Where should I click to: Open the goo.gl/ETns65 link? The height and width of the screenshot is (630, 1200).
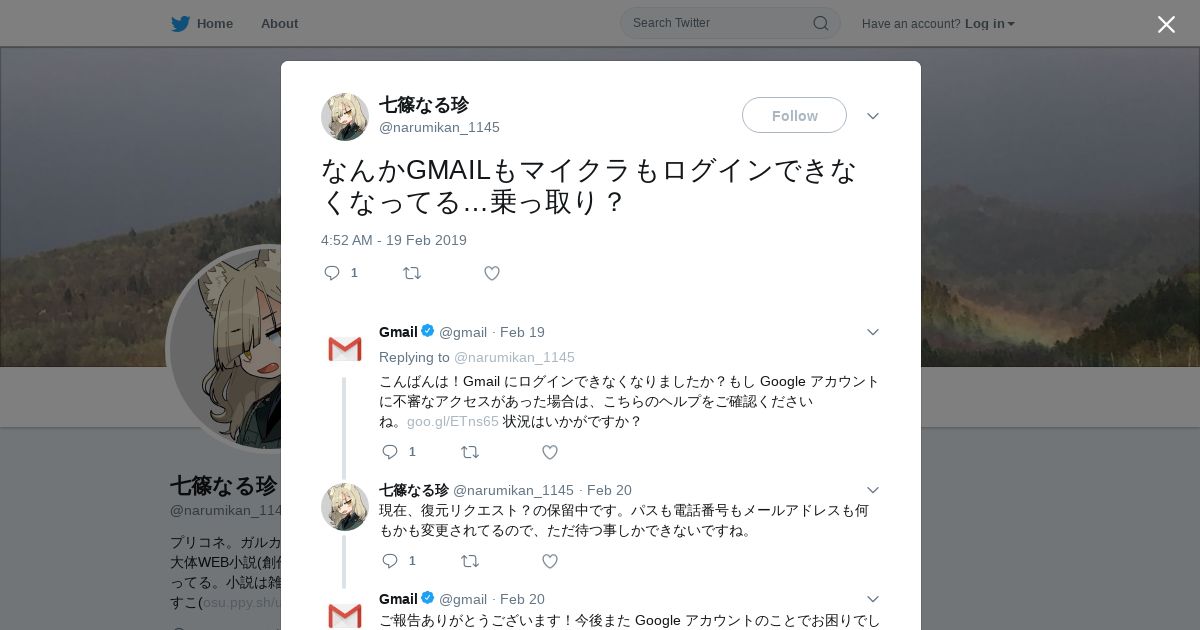click(x=453, y=421)
